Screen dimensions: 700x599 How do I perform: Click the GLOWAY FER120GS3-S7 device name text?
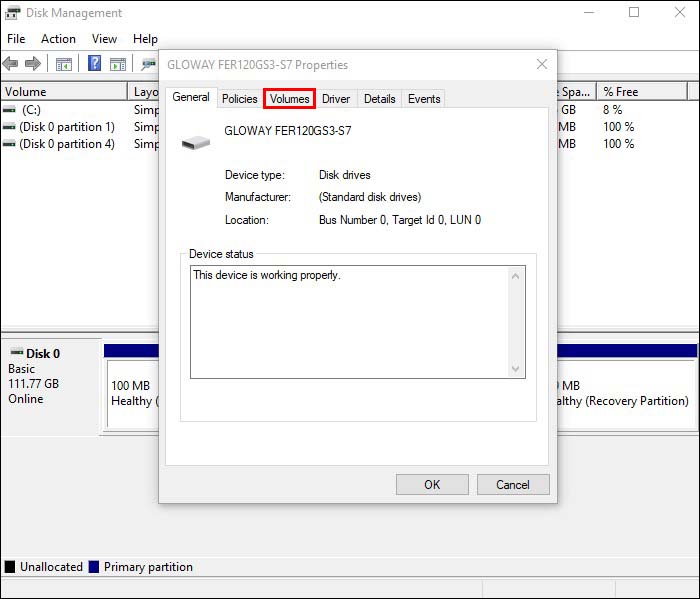pyautogui.click(x=288, y=131)
